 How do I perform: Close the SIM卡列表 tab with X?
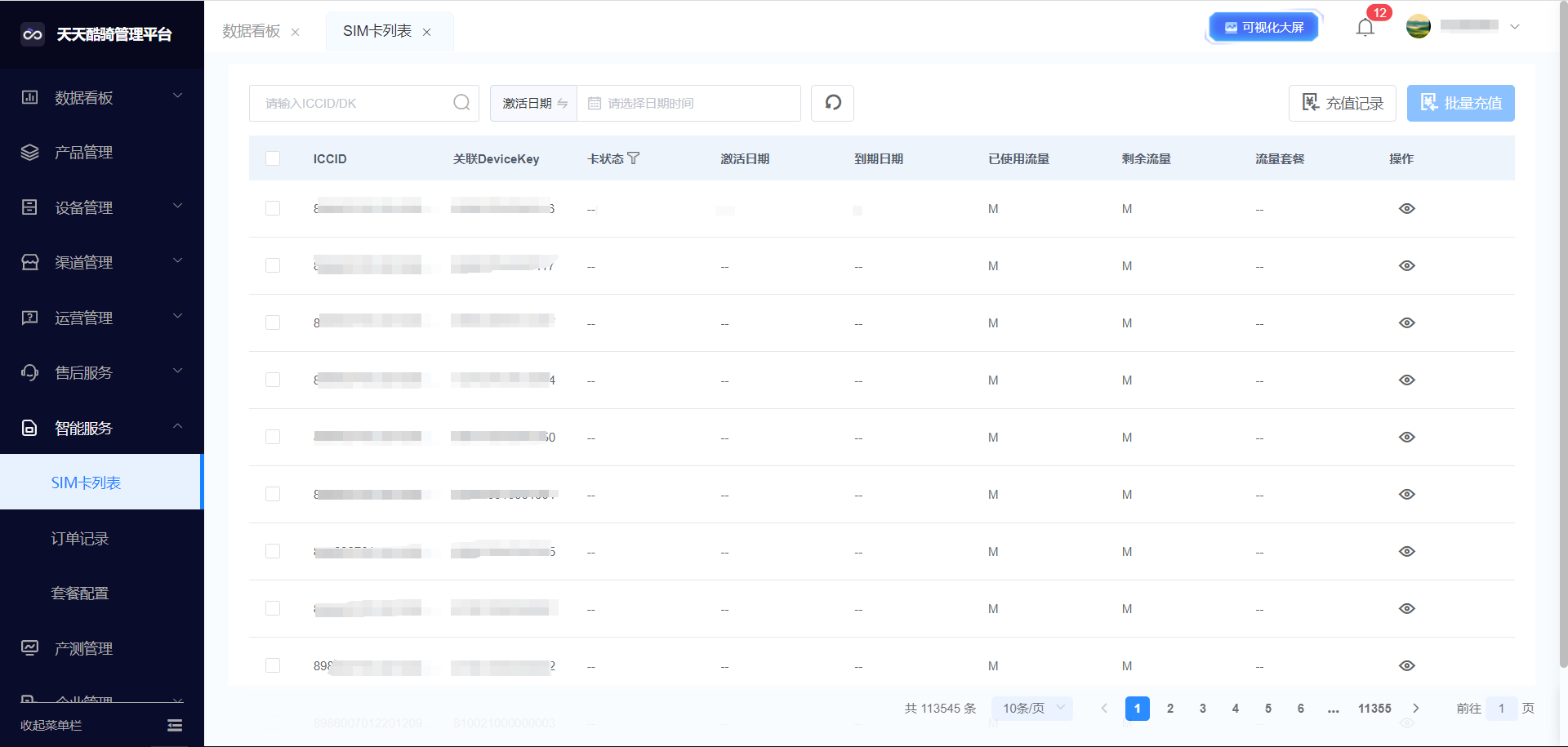coord(426,32)
